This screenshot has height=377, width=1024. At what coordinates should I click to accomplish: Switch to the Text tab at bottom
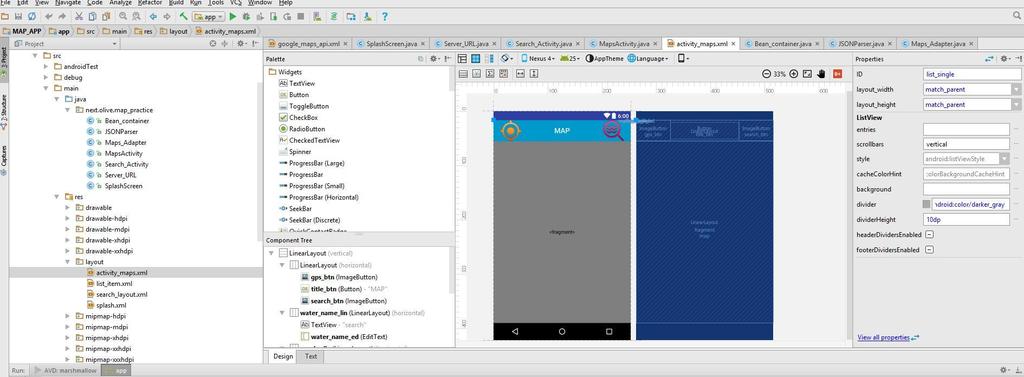pyautogui.click(x=311, y=356)
